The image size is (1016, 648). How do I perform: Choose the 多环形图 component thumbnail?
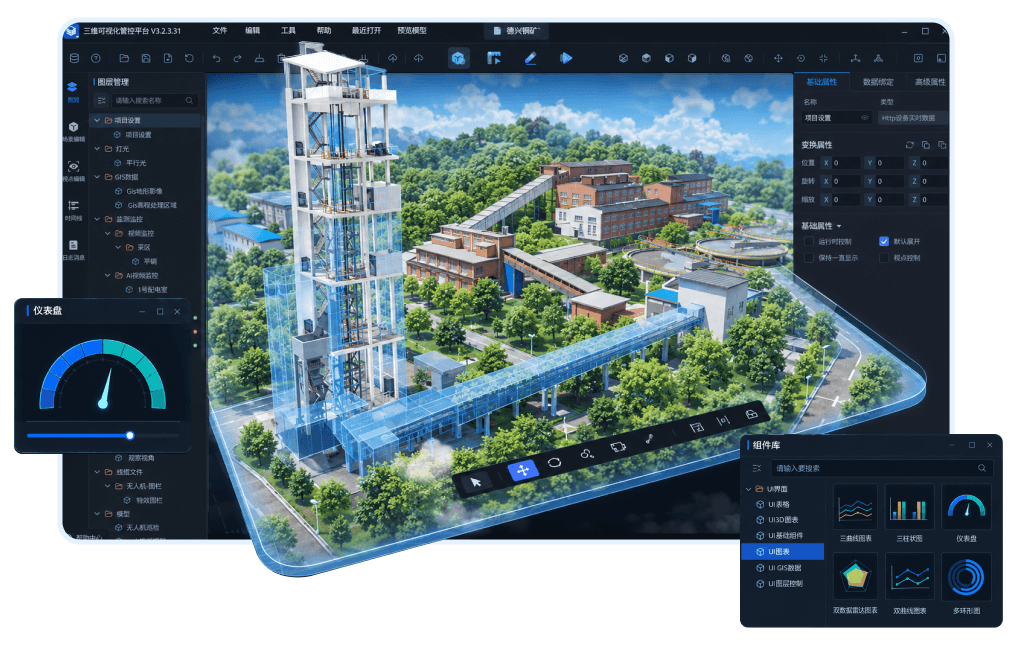tap(966, 577)
